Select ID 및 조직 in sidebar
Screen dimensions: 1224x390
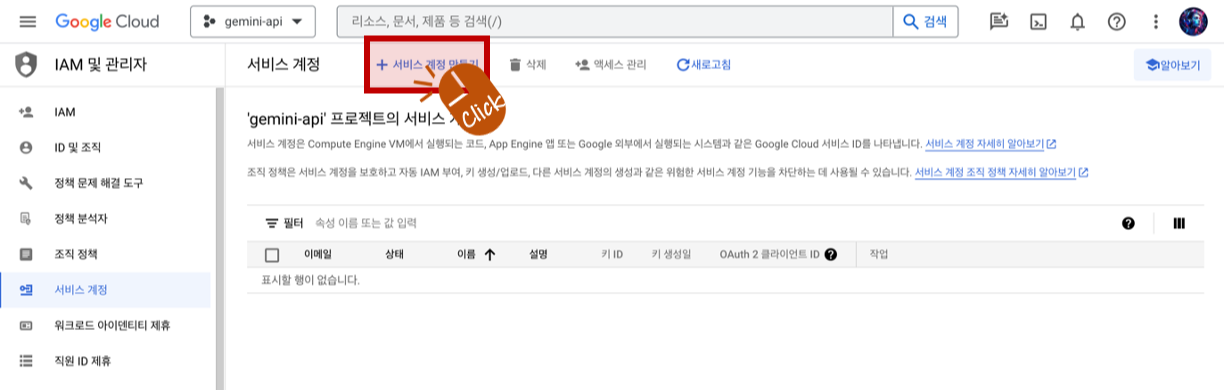[105, 147]
